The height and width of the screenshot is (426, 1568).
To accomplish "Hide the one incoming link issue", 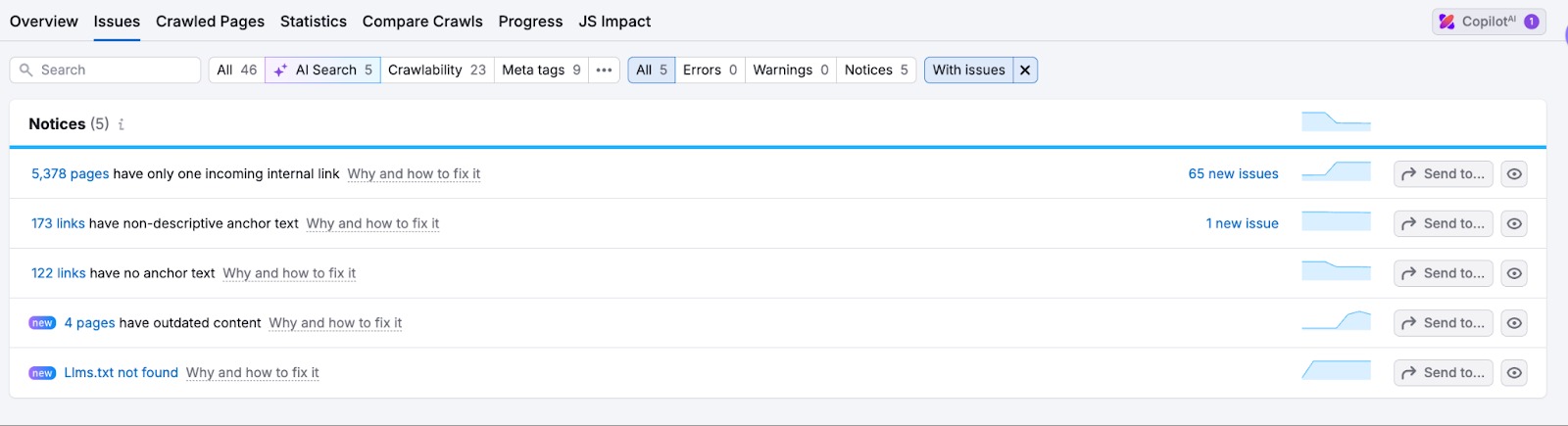I will [1514, 173].
